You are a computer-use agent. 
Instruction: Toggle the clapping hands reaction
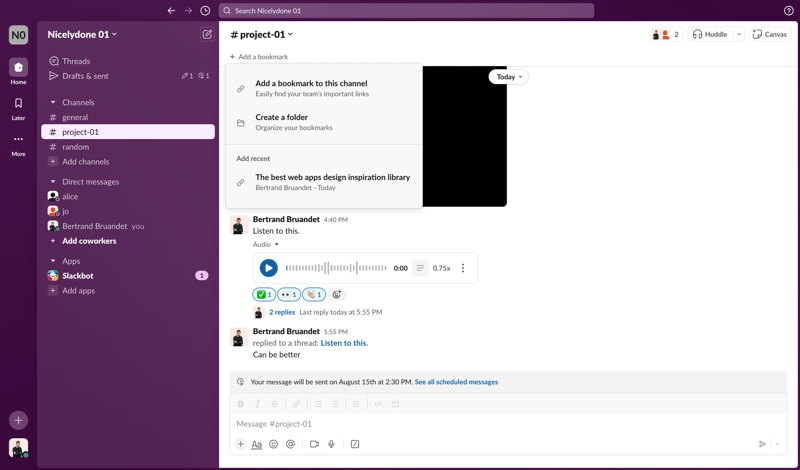point(314,294)
